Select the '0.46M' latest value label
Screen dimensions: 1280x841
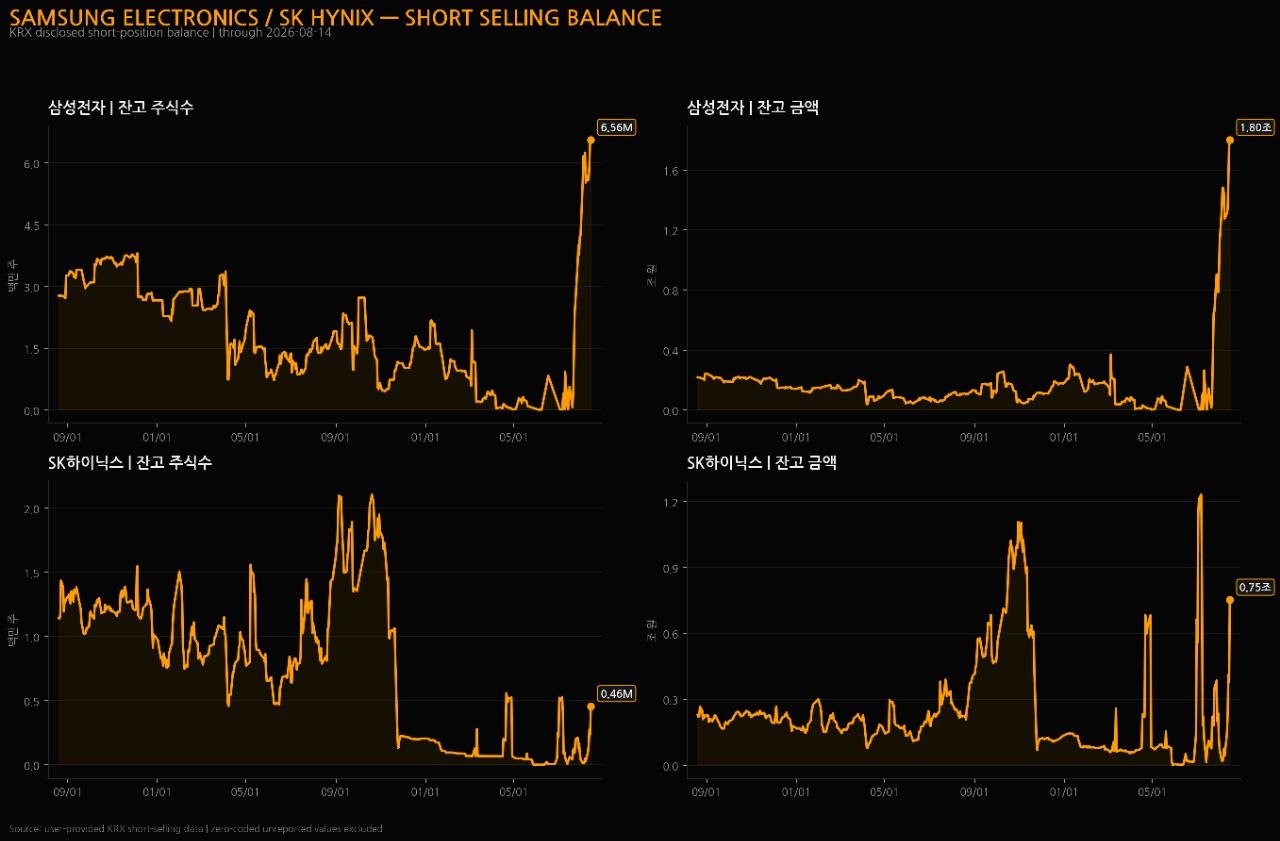pyautogui.click(x=617, y=693)
